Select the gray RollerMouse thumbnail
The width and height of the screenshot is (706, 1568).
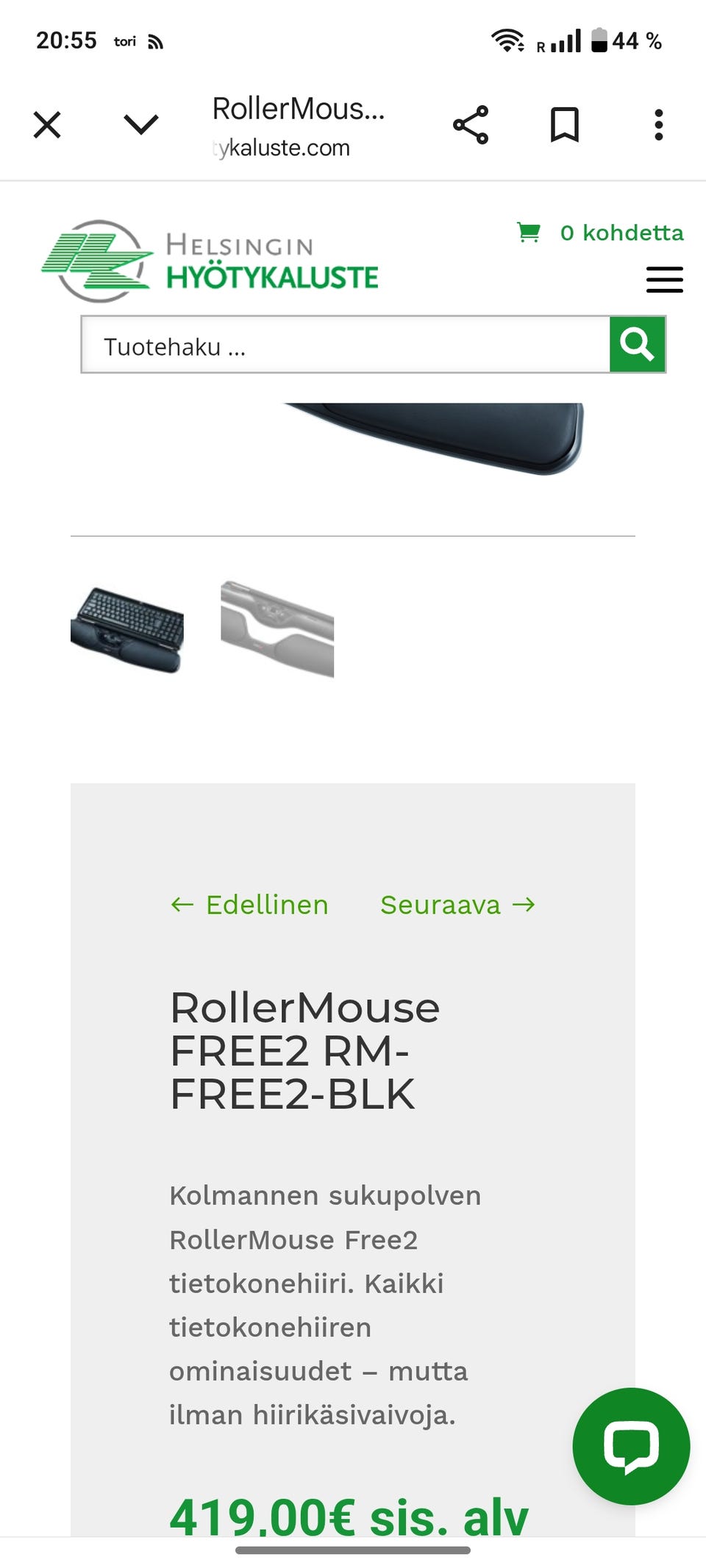(x=277, y=629)
